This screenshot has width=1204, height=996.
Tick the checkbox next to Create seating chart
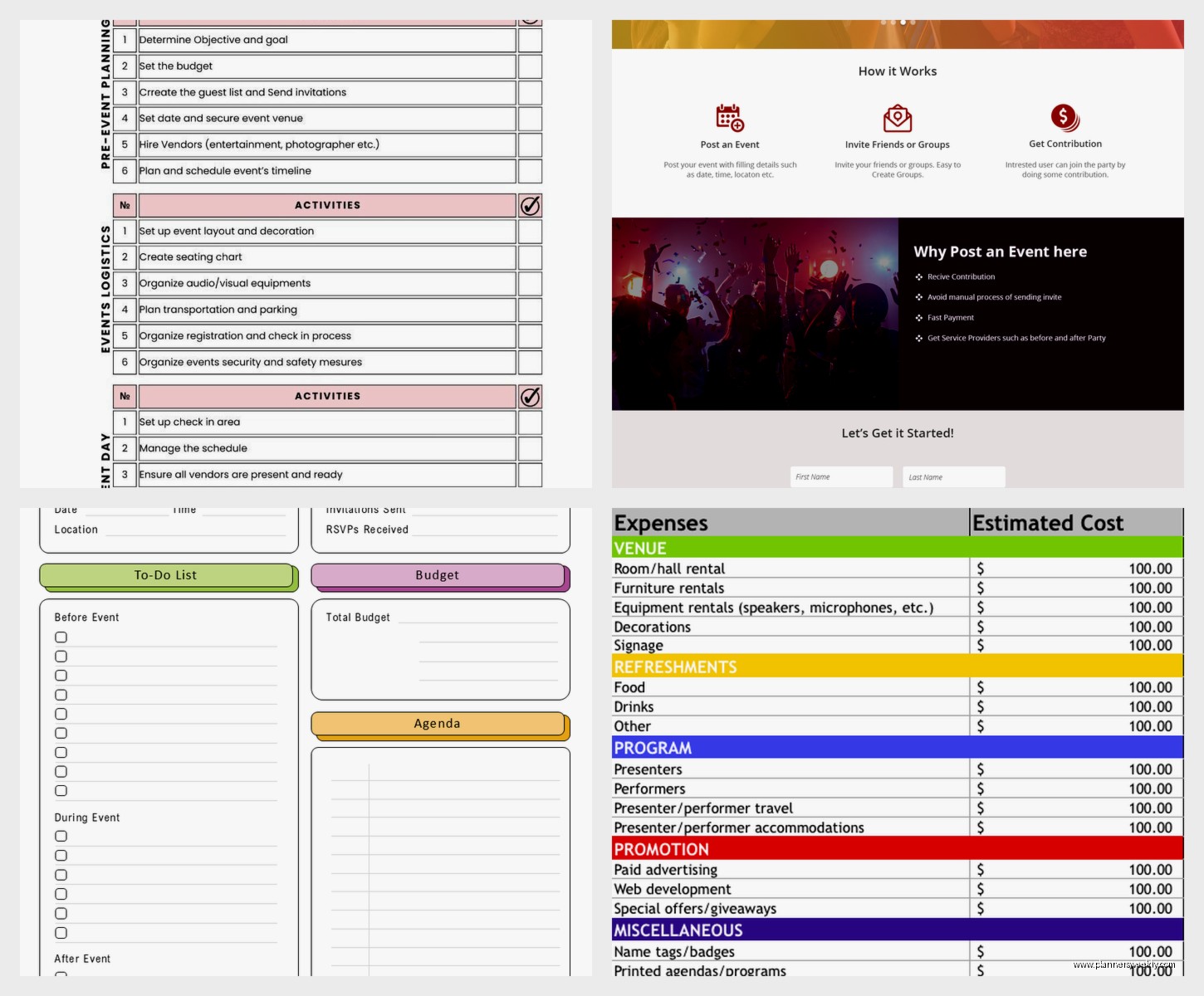(x=531, y=257)
